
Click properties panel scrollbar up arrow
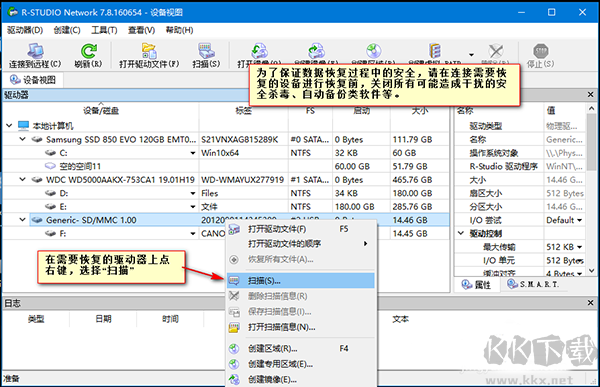coord(591,109)
